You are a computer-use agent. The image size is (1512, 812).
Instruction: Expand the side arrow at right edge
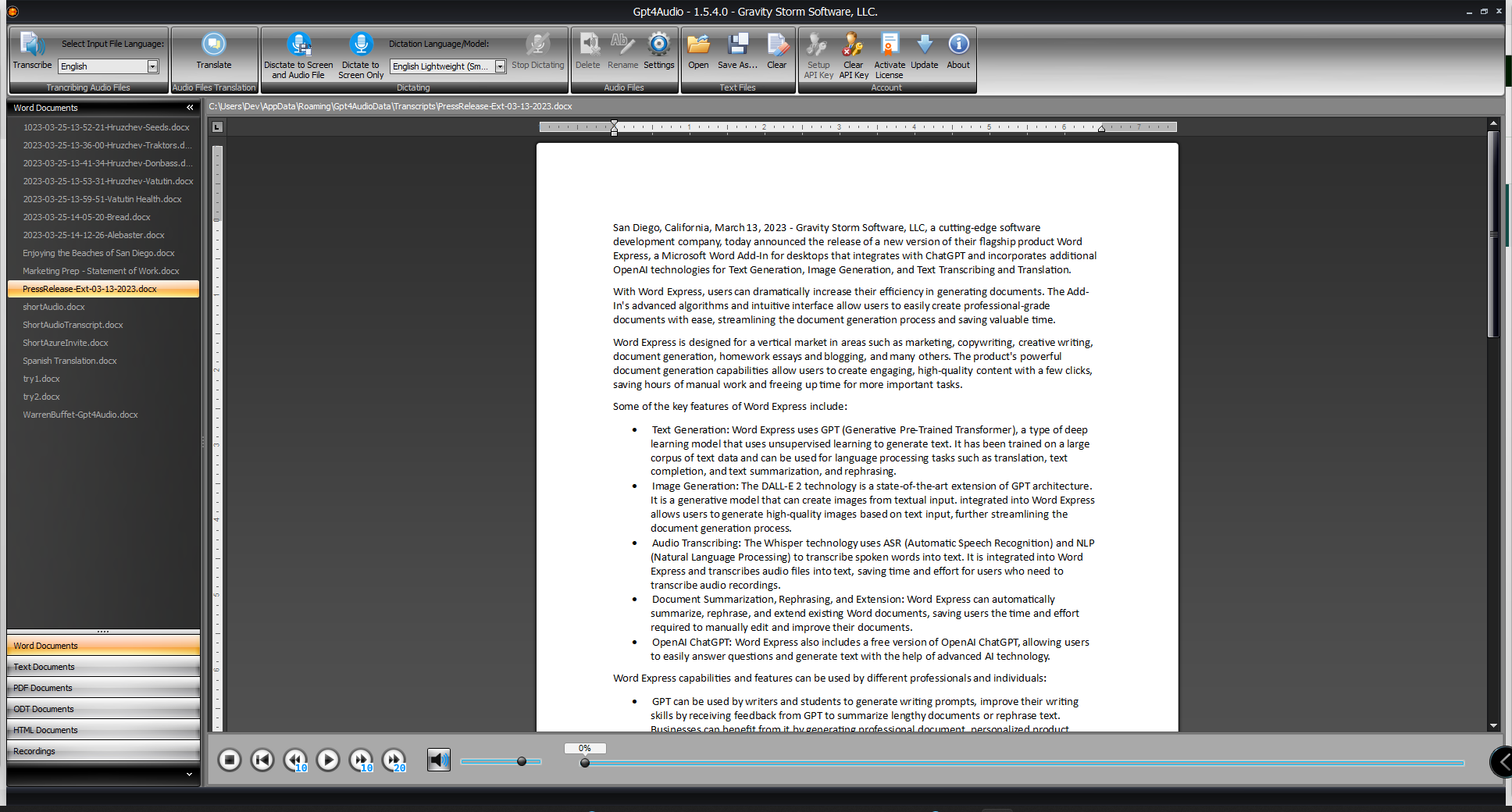point(1502,762)
